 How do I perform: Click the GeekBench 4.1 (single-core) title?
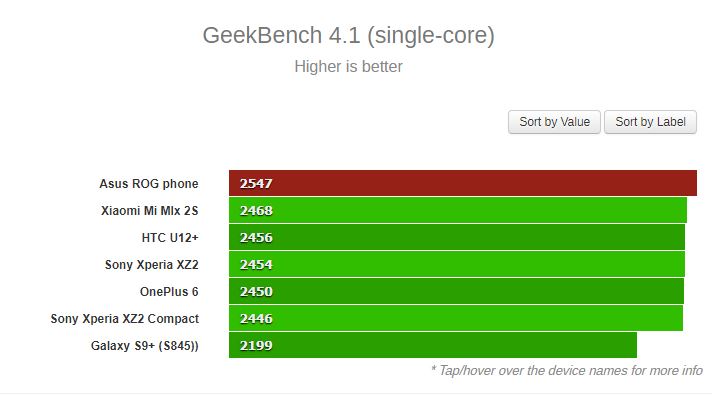348,35
